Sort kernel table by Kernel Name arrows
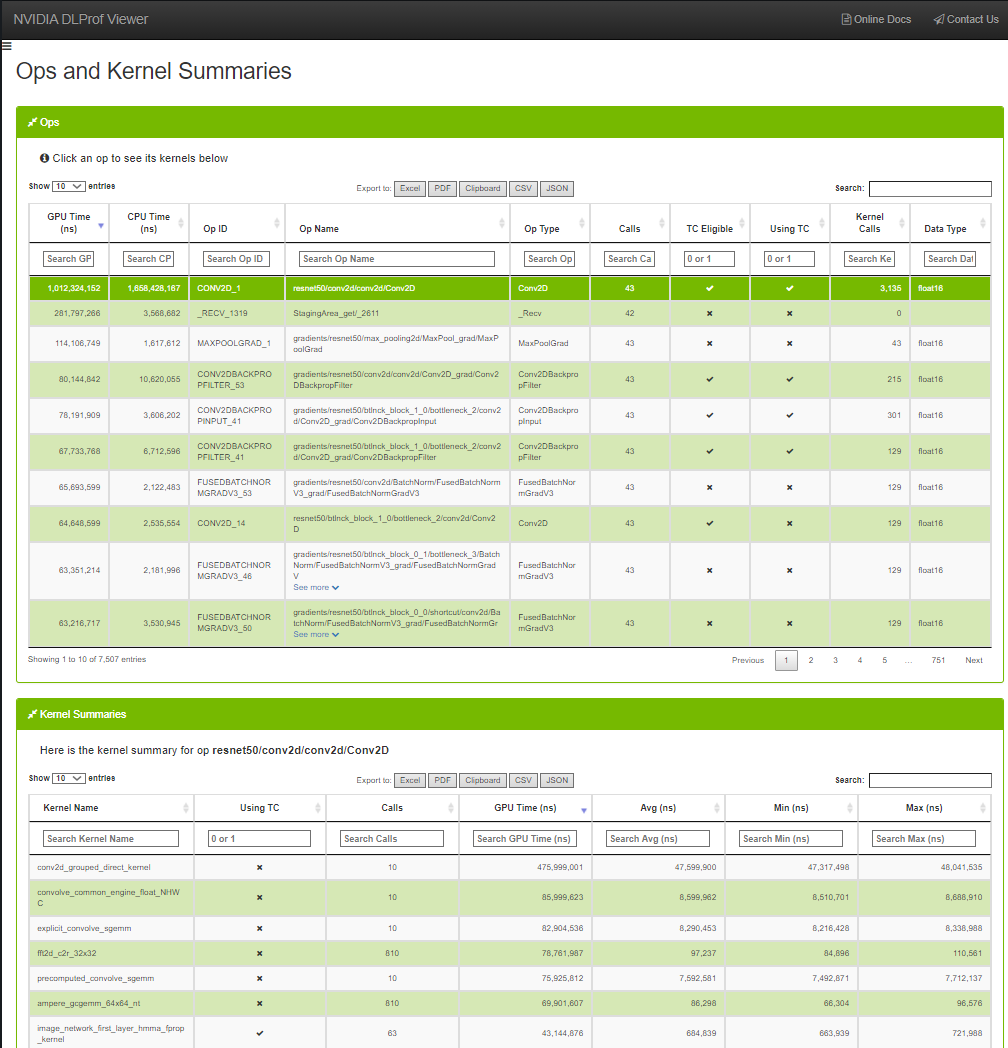 [x=185, y=808]
